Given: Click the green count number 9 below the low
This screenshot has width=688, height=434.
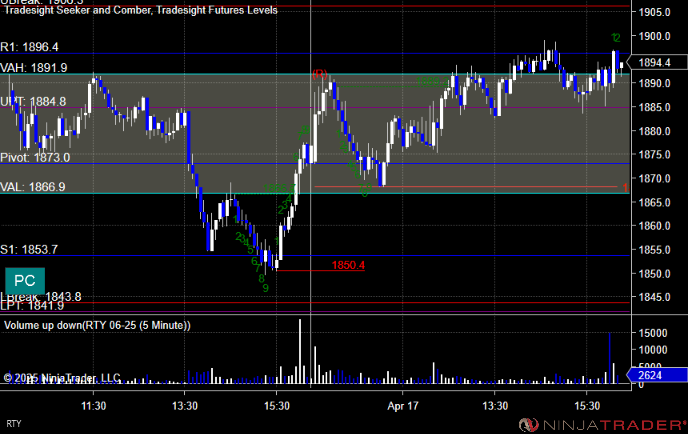Looking at the screenshot, I should coord(265,288).
